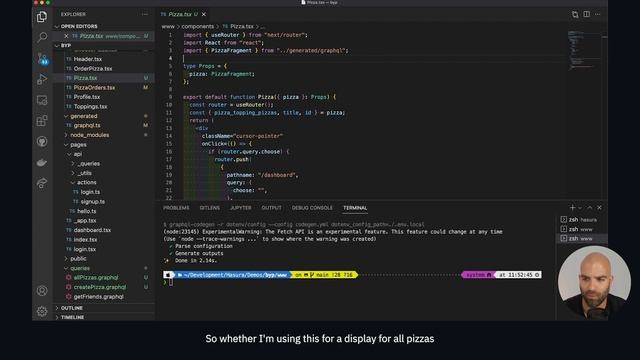Select the Terminal panel tab

pos(355,208)
